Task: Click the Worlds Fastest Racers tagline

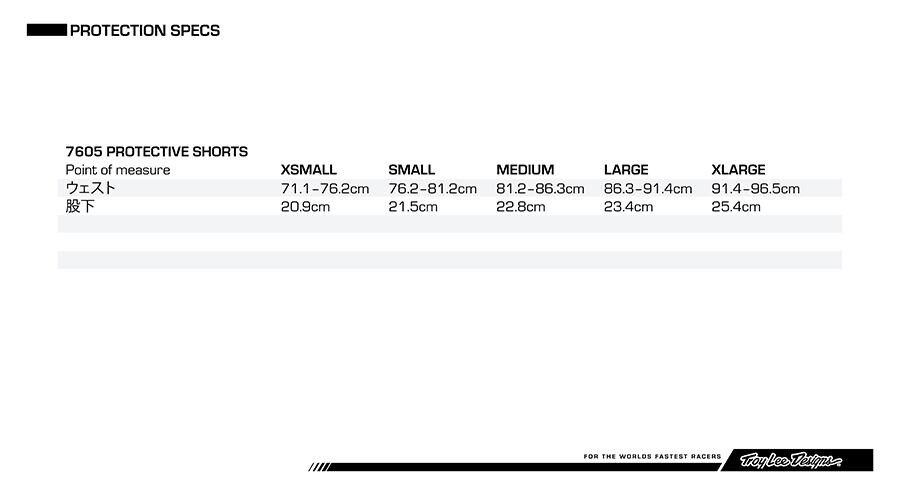Action: (x=651, y=457)
